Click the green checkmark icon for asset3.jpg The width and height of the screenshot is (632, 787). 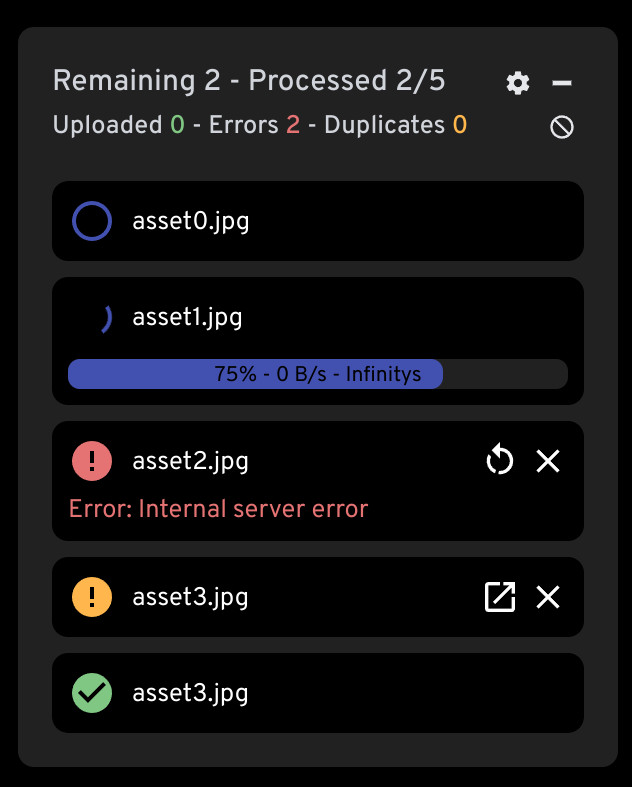[x=92, y=693]
